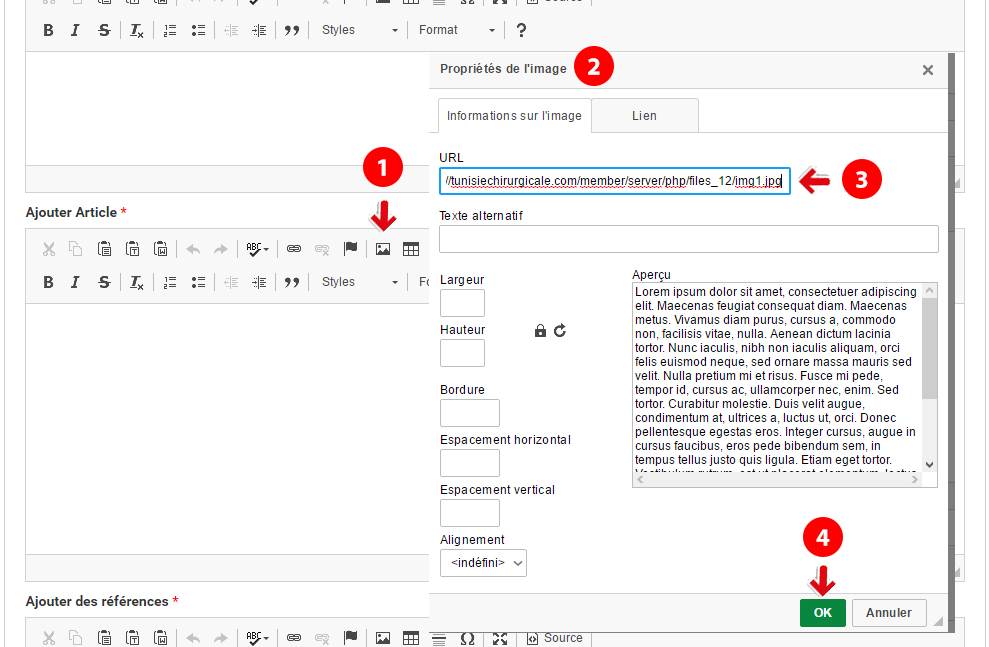Apply strikethrough in Ajouter Article editor
The image size is (989, 647).
tap(104, 282)
